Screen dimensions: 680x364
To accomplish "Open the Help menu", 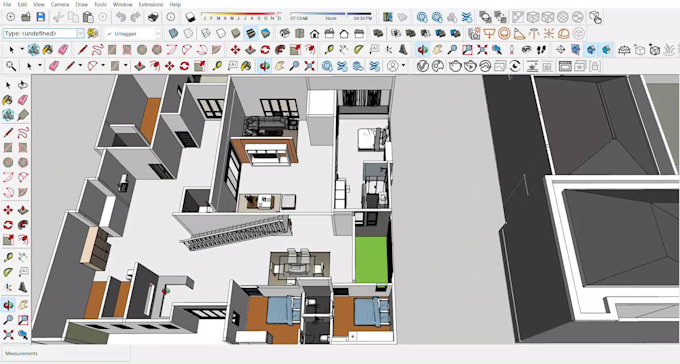I will click(175, 4).
